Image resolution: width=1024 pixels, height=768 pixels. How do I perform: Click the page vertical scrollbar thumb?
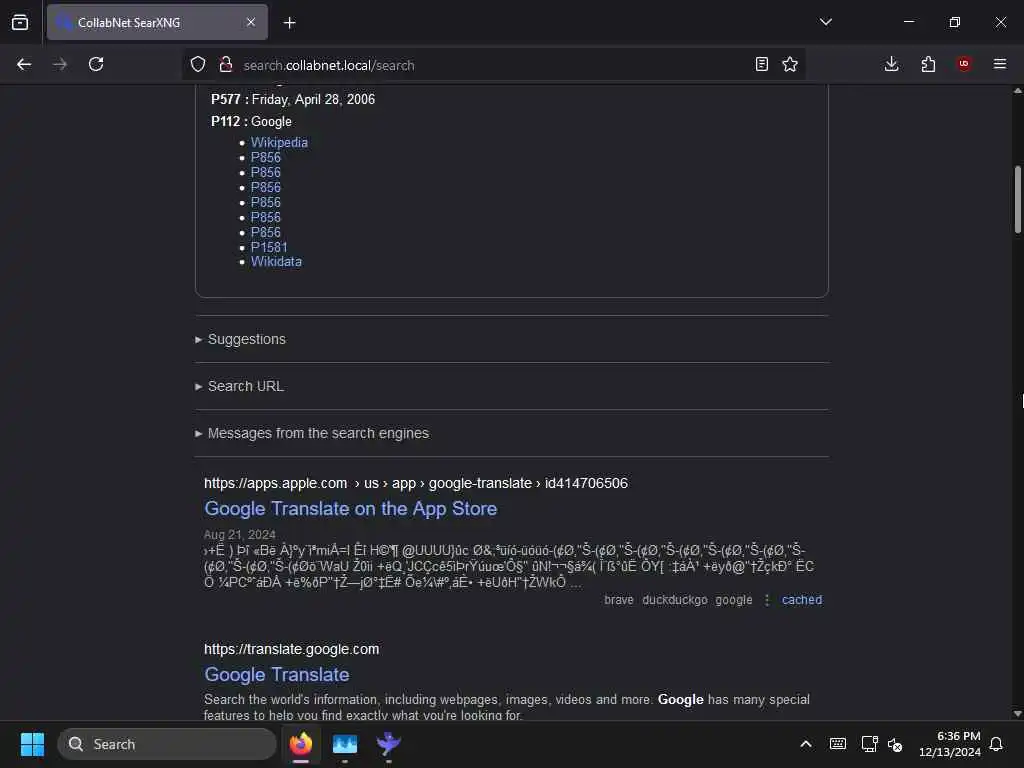[1017, 199]
